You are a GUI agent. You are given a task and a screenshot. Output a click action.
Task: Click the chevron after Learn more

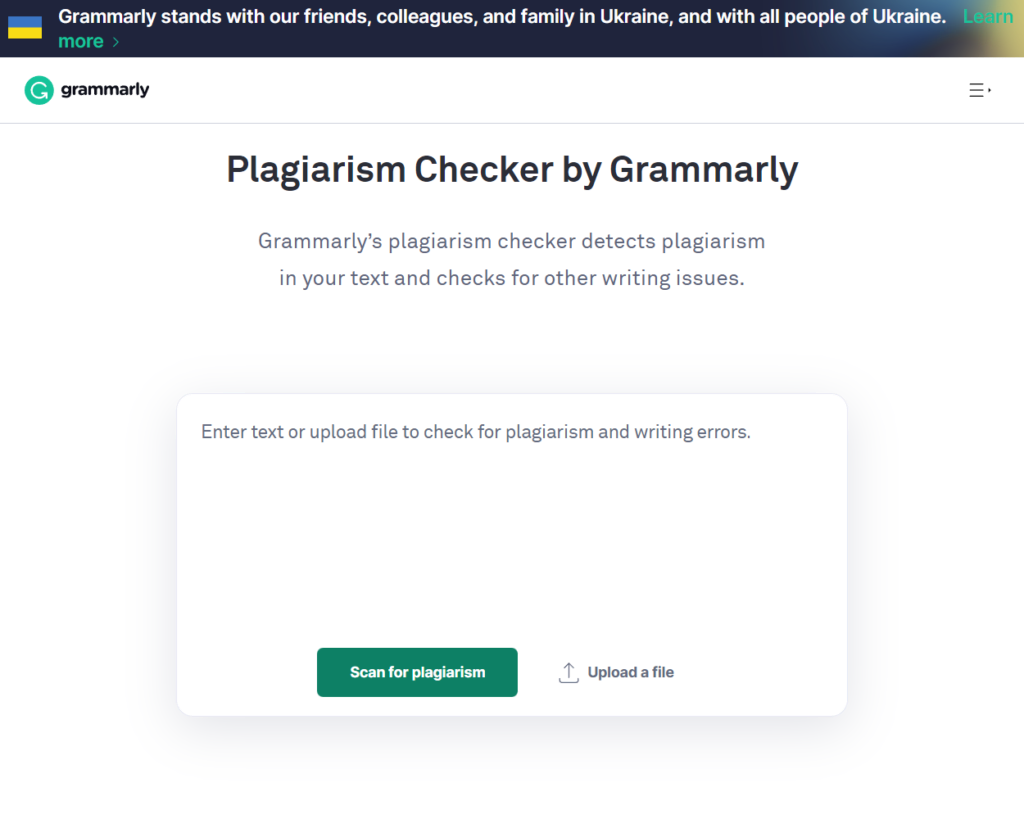(114, 41)
